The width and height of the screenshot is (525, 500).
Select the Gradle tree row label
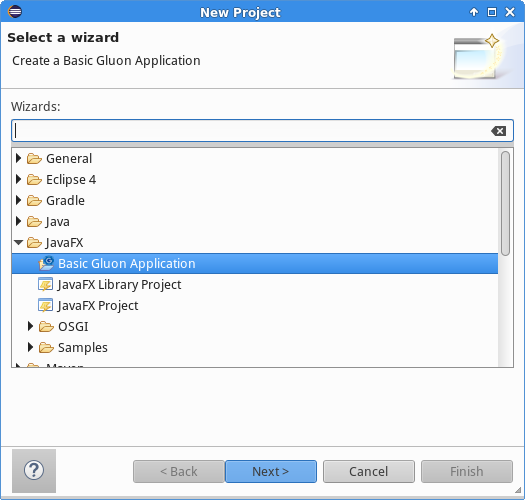pyautogui.click(x=65, y=201)
